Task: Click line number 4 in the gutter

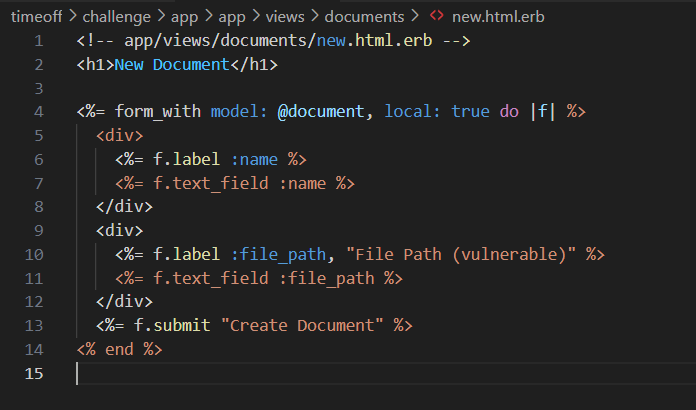Action: (x=38, y=112)
